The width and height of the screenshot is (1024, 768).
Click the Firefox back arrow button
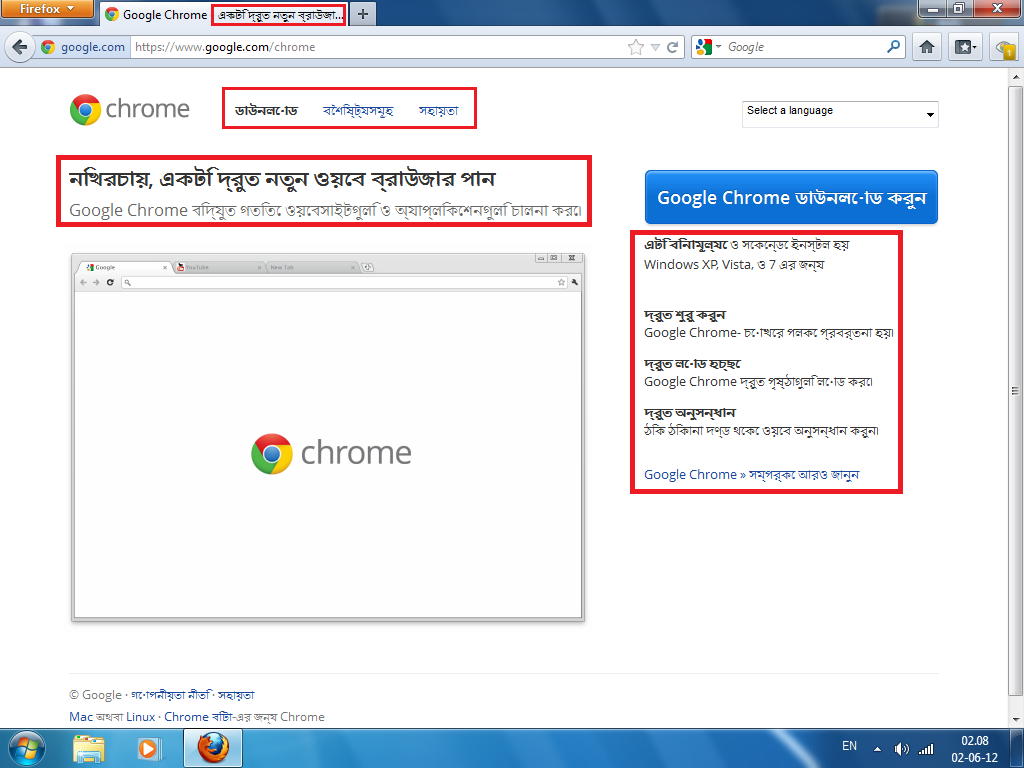click(20, 47)
